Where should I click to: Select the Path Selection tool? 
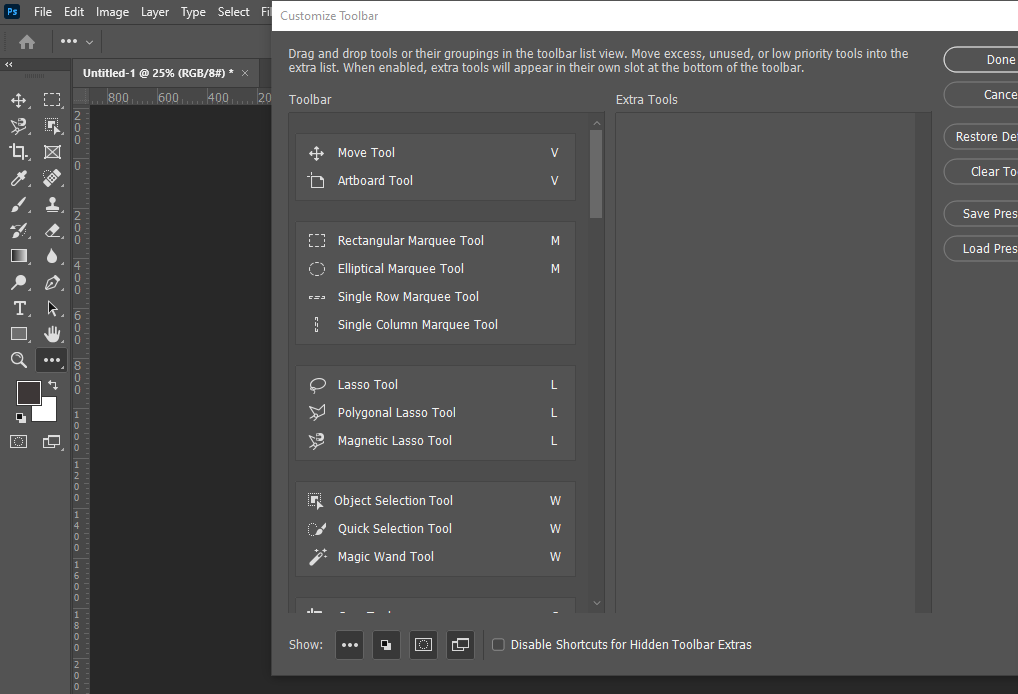click(53, 308)
